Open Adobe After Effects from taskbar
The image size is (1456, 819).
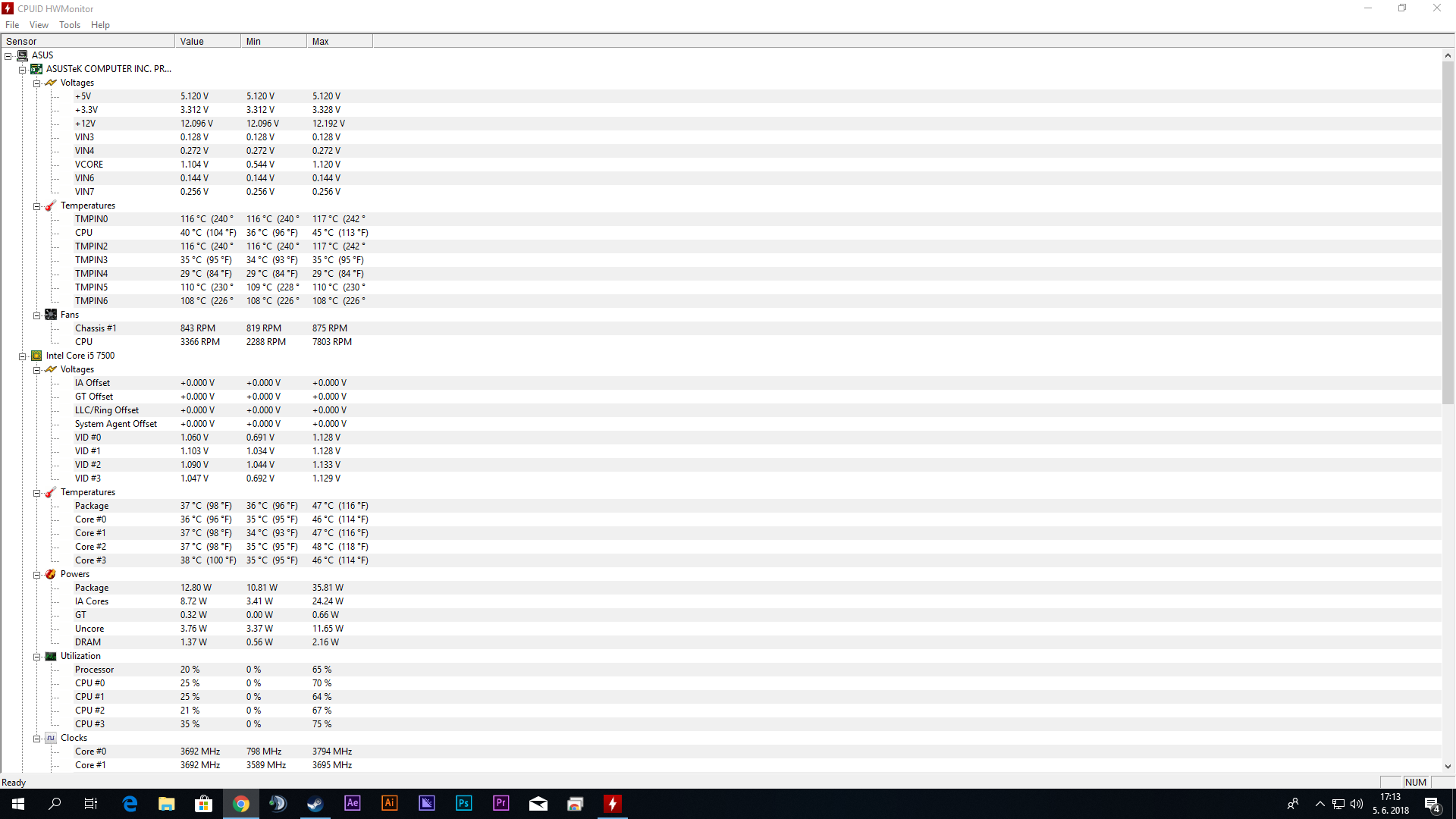point(353,803)
